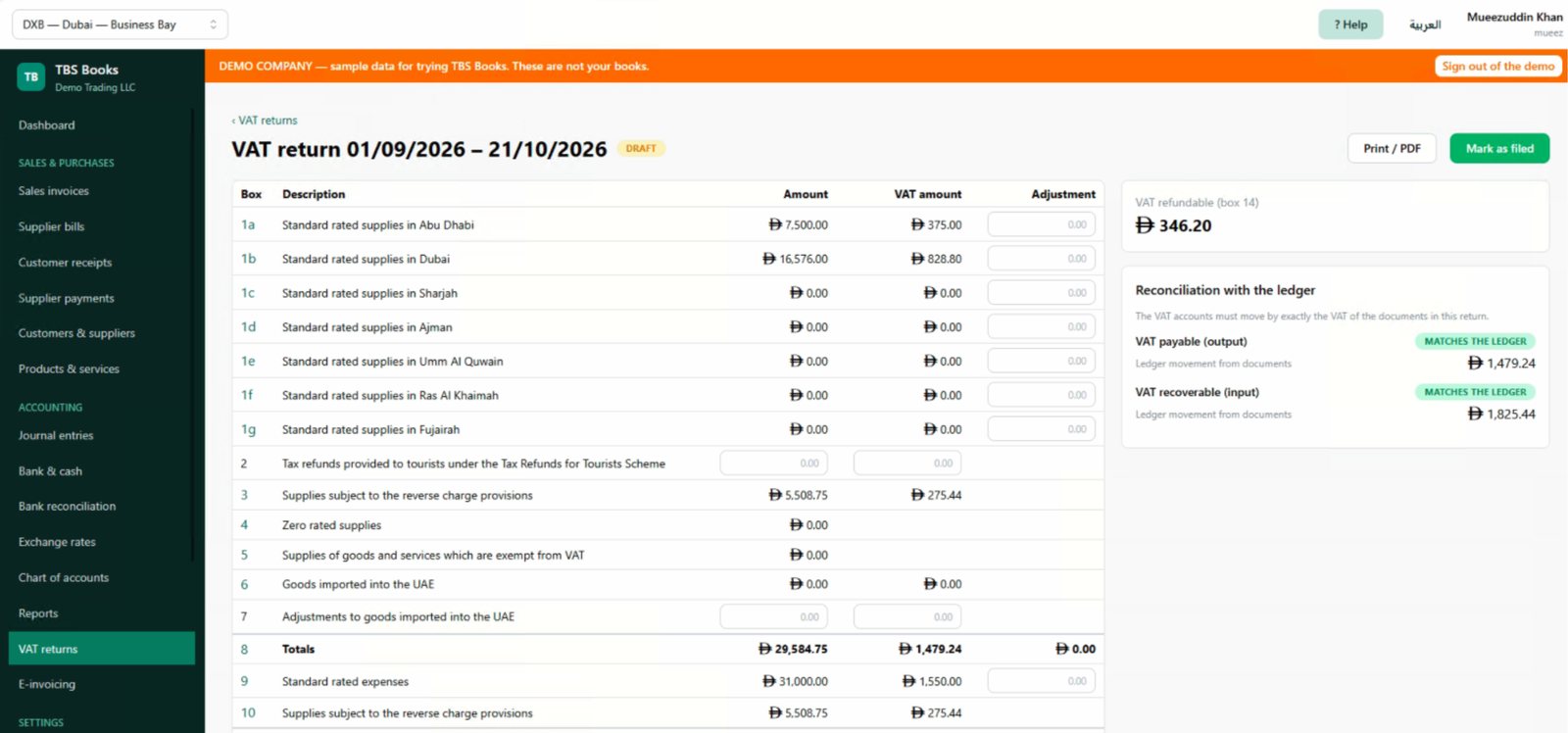
Task: Click adjustment field for Abu Dhabi supplies
Action: tap(1042, 224)
